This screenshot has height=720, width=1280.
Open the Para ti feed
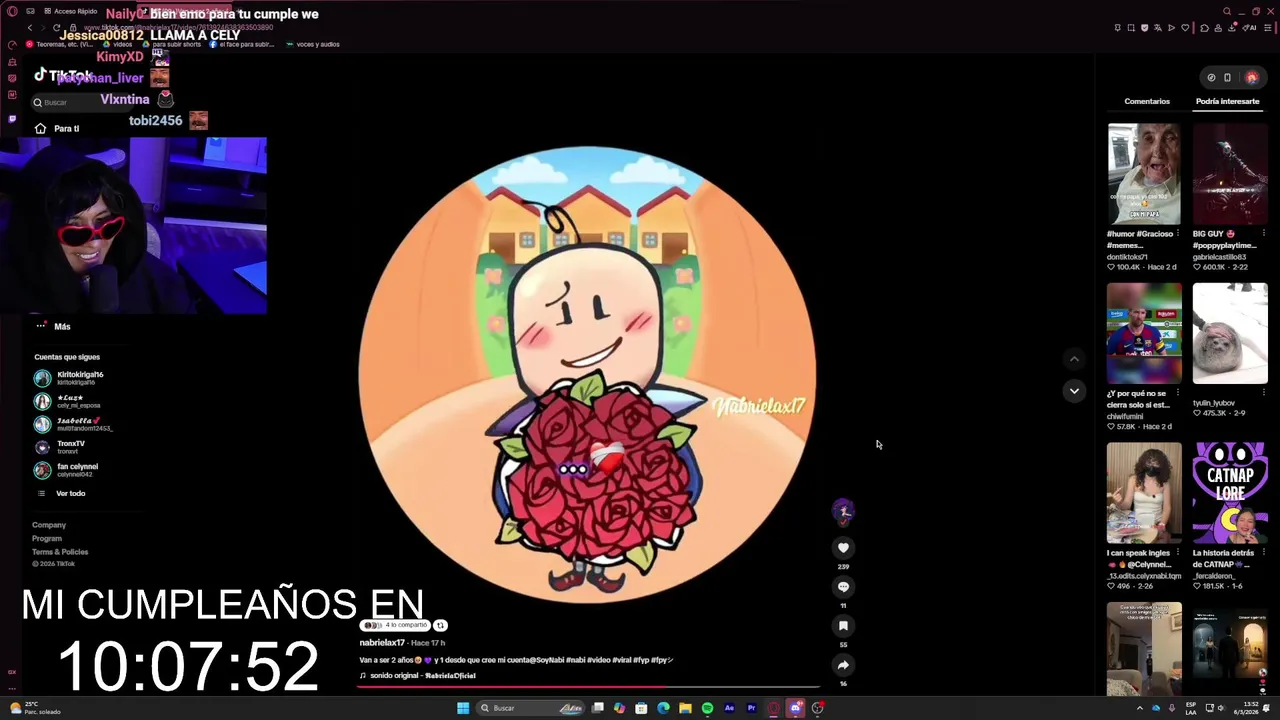(x=57, y=128)
